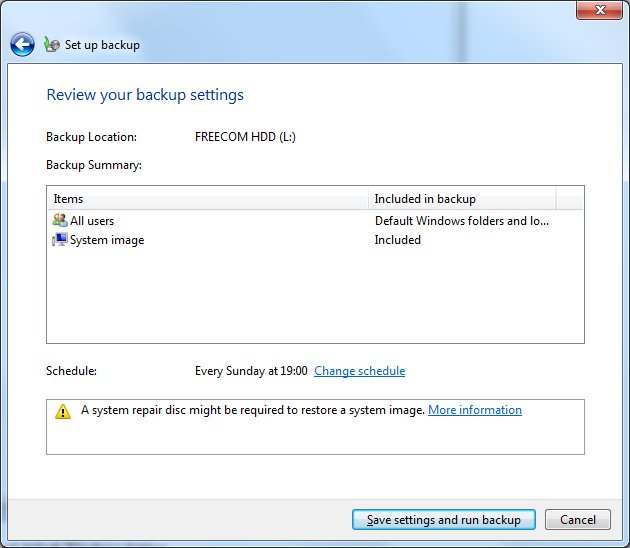Close the Set up backup window
Image resolution: width=630 pixels, height=548 pixels.
601,9
